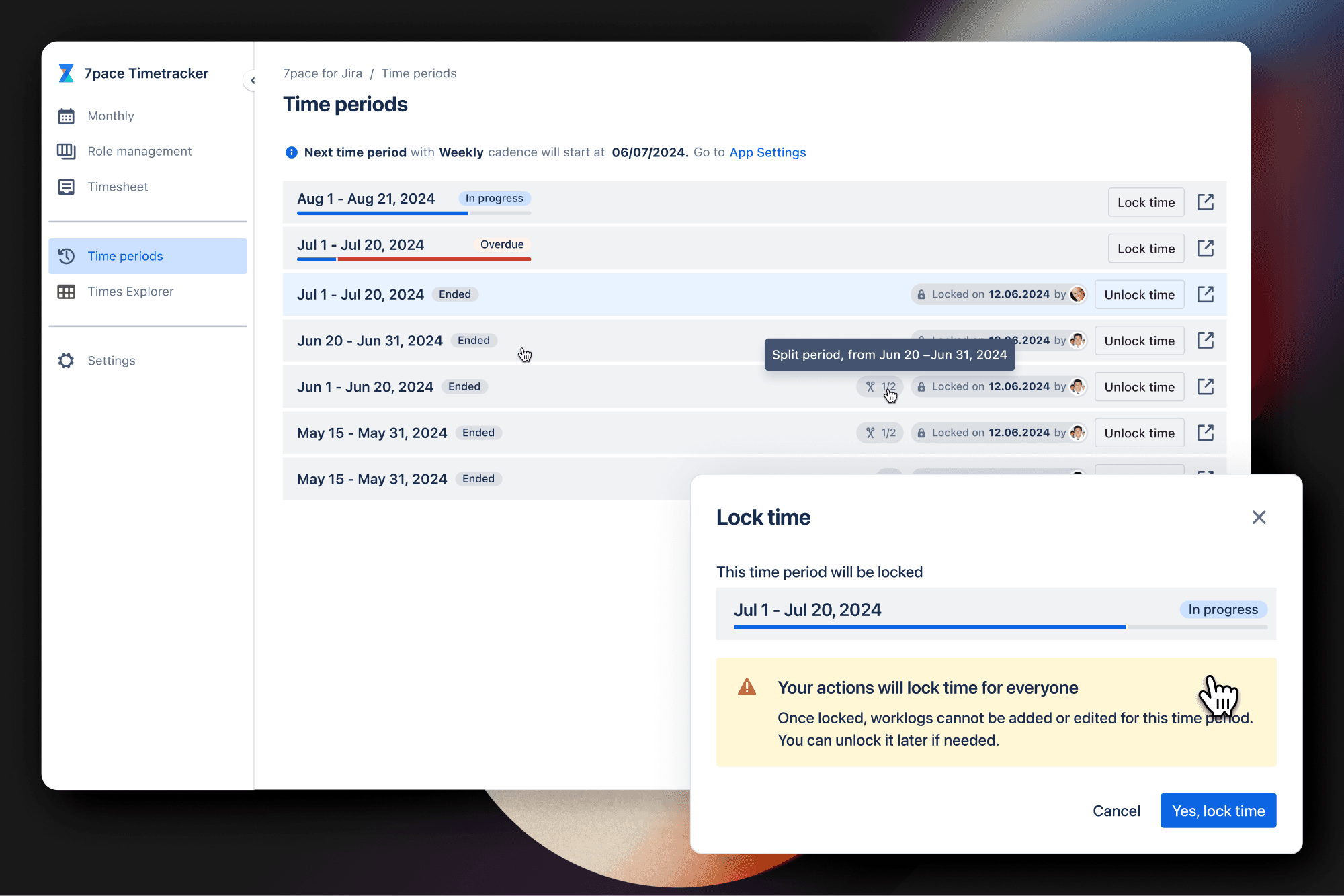Close the Lock time dialog with X
Image resolution: width=1344 pixels, height=896 pixels.
click(x=1259, y=517)
